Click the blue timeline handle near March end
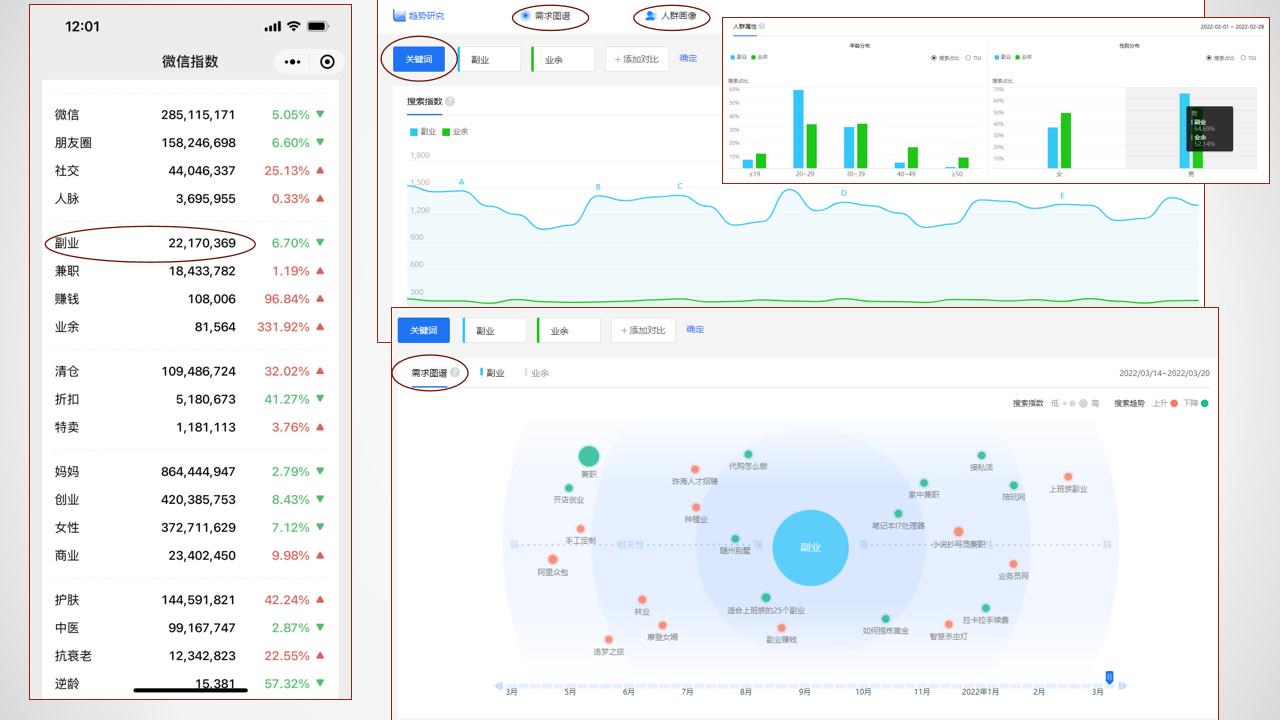Image resolution: width=1280 pixels, height=720 pixels. coord(1109,677)
